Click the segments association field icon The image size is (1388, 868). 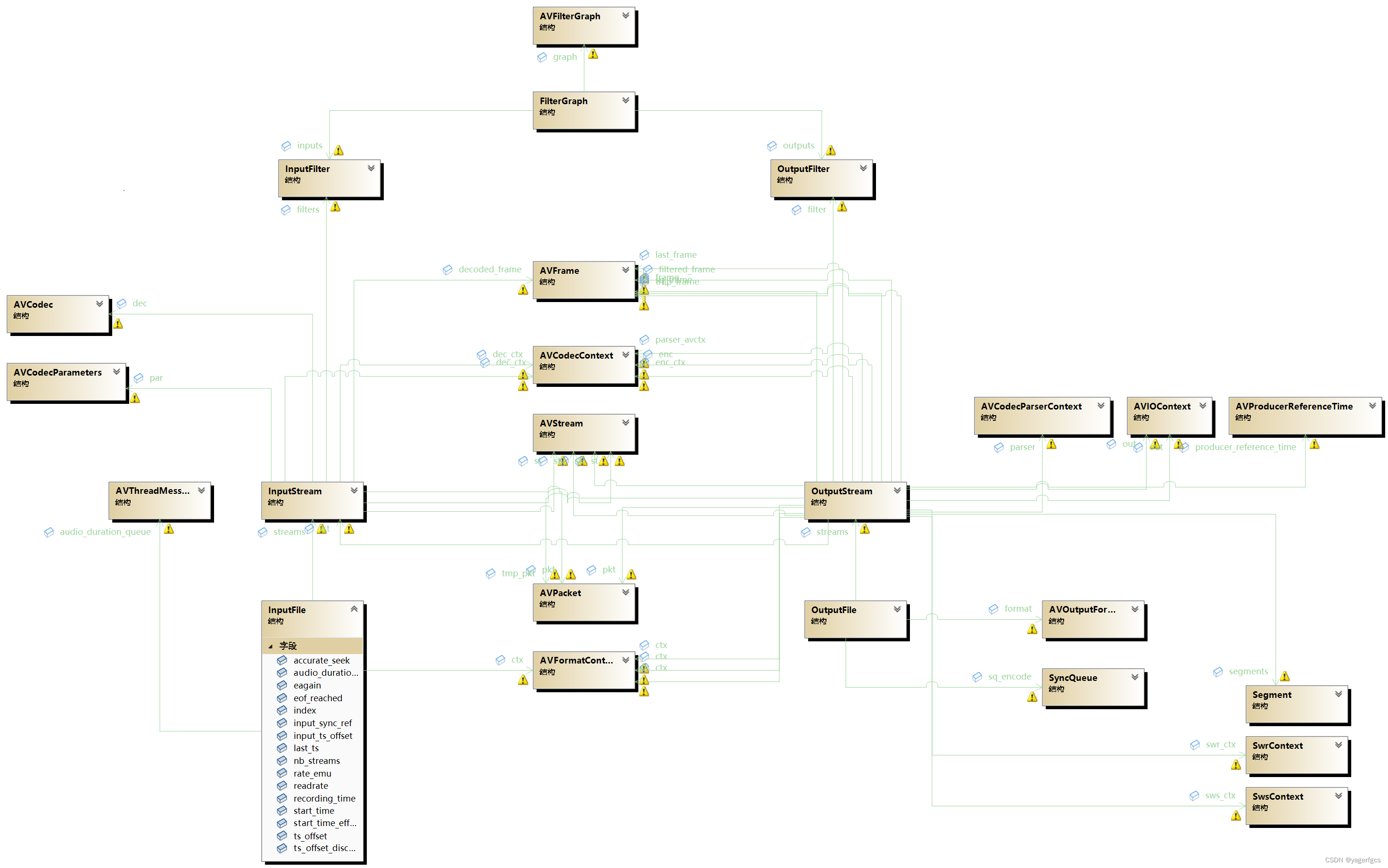(1217, 671)
